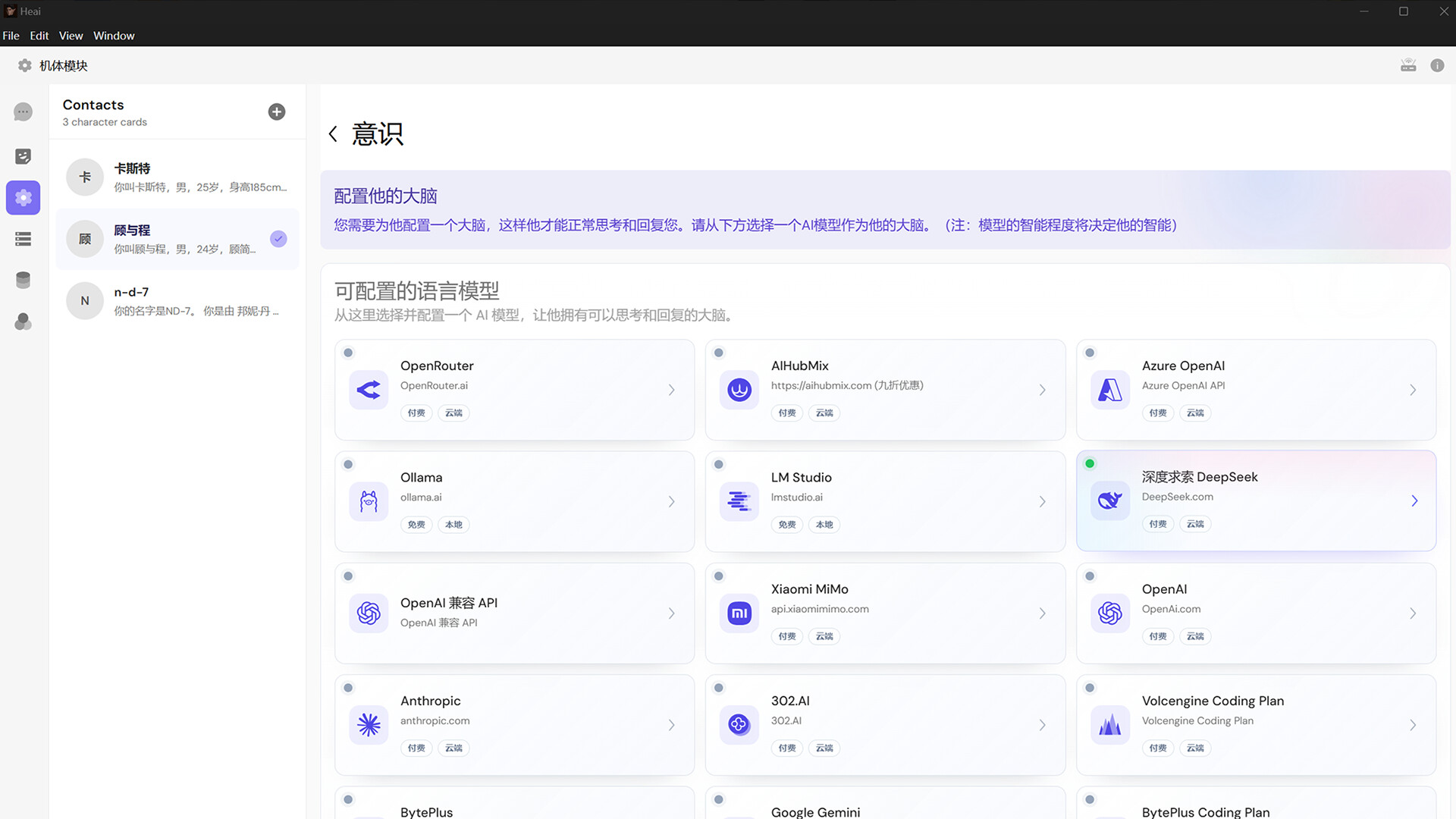1456x819 pixels.
Task: Toggle the OpenRouter status indicator dot
Action: click(x=348, y=353)
